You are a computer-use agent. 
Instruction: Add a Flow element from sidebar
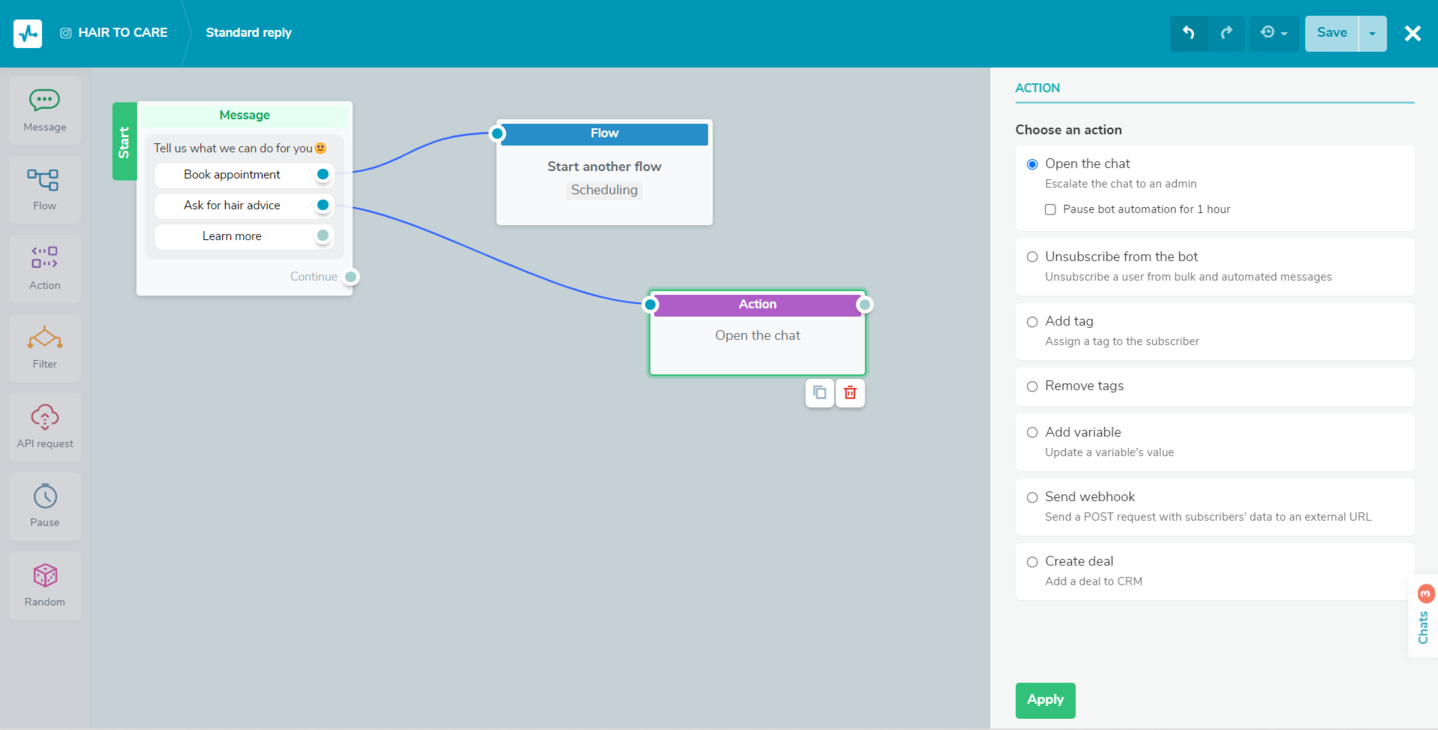(45, 189)
